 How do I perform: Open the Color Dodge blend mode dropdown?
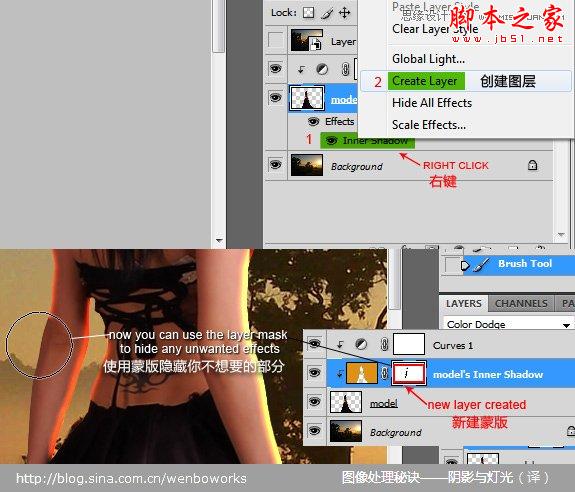point(508,324)
